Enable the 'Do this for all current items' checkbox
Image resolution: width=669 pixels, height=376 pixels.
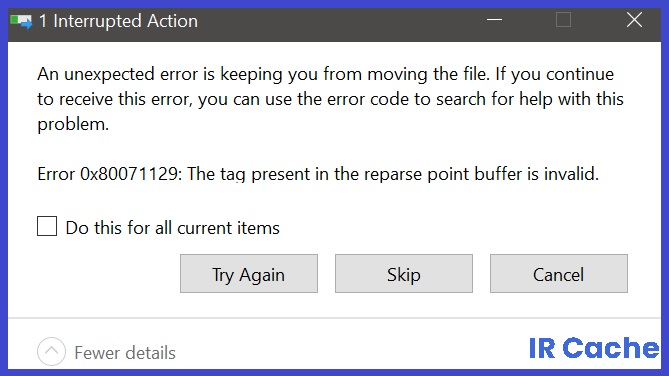pos(47,226)
